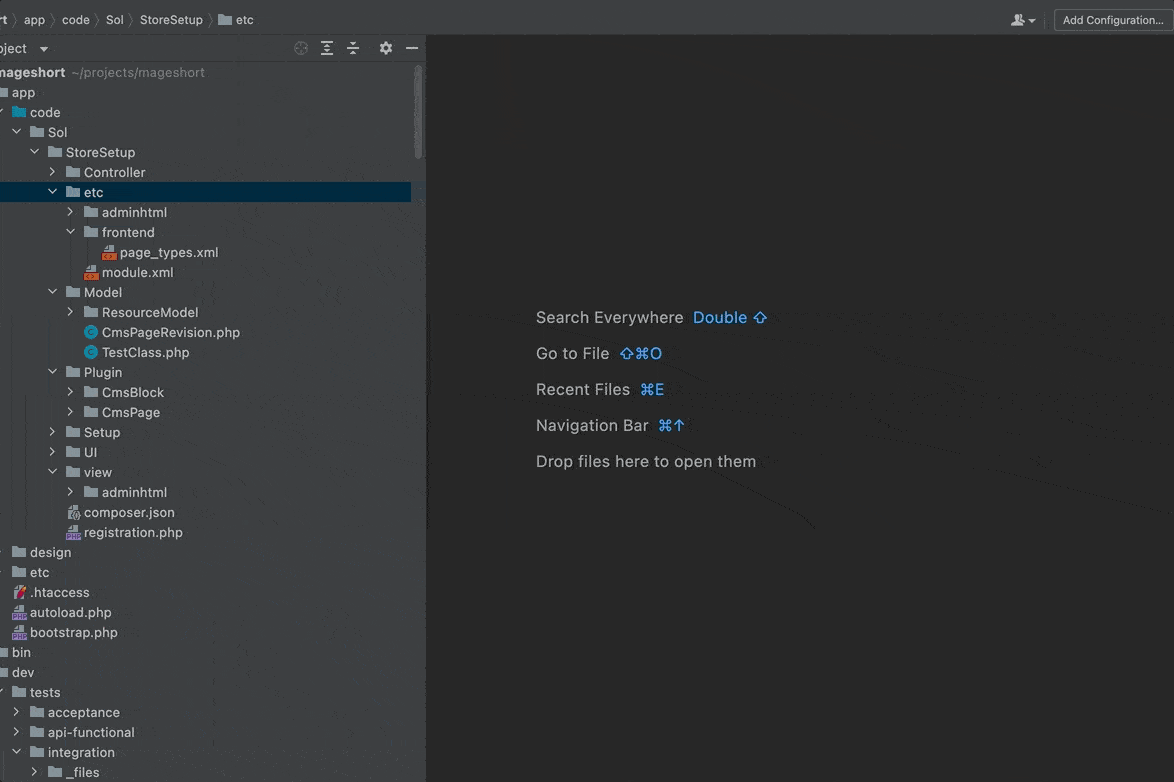Open the Project view dropdown
This screenshot has height=782, width=1174.
click(x=43, y=49)
